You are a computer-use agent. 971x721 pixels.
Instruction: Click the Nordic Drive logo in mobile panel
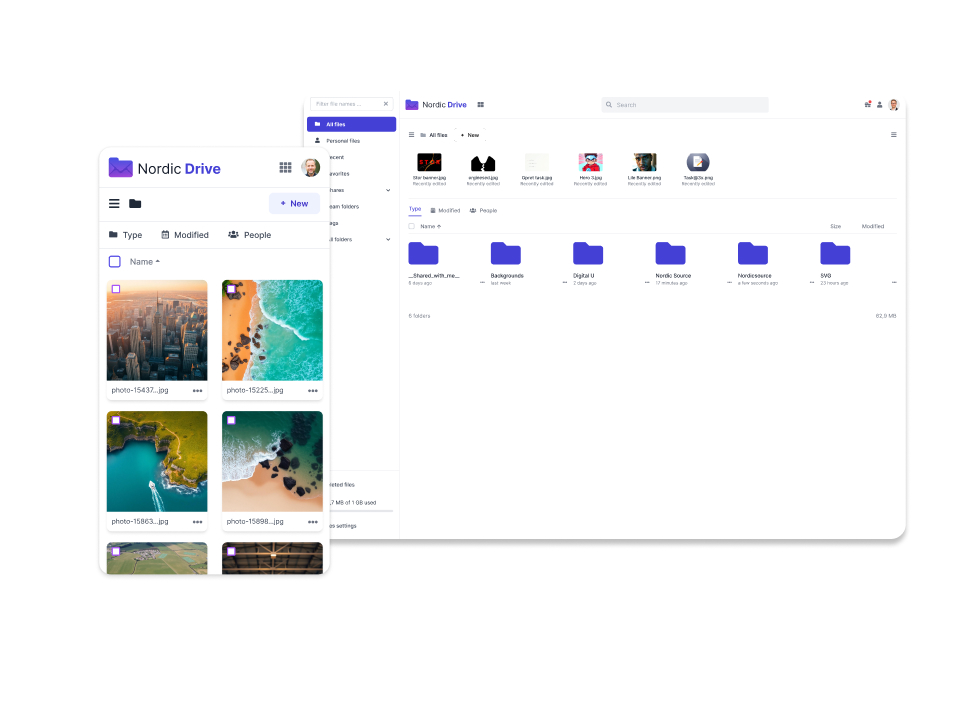click(x=165, y=168)
